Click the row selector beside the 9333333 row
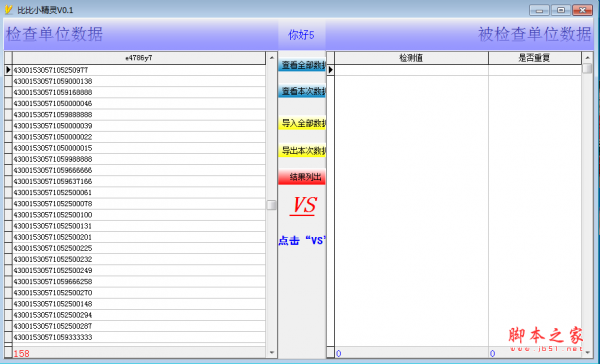The image size is (600, 364). tap(8, 337)
